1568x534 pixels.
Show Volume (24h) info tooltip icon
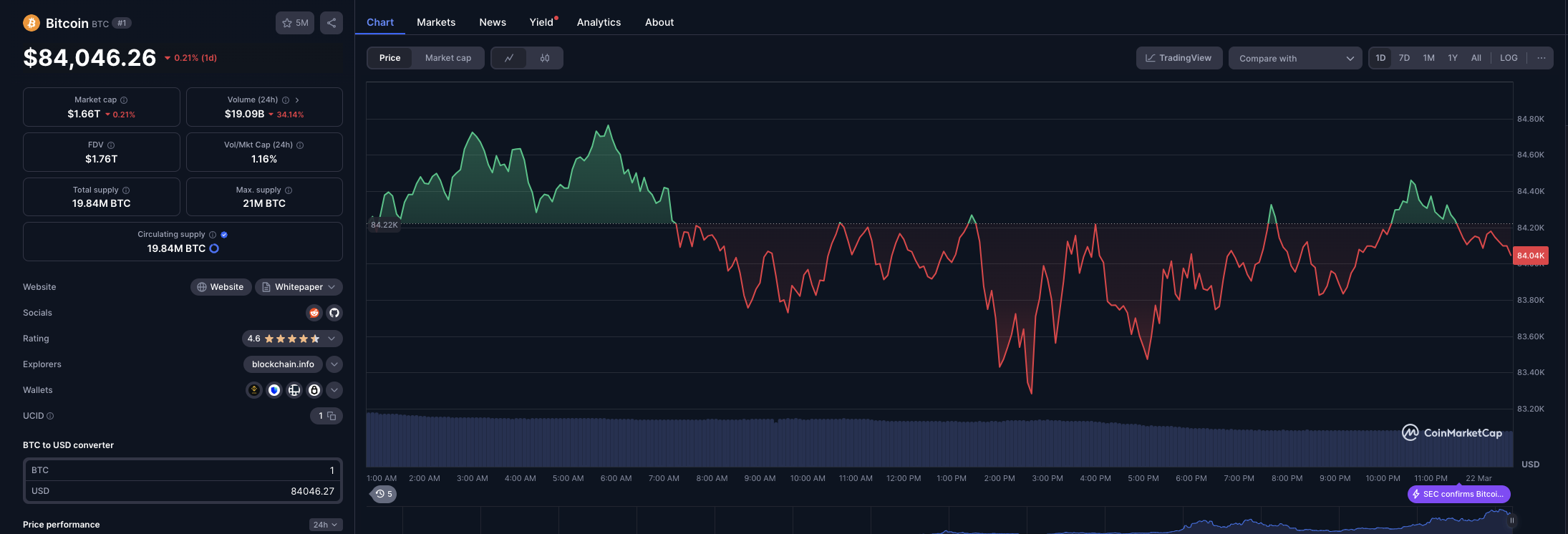tap(286, 100)
